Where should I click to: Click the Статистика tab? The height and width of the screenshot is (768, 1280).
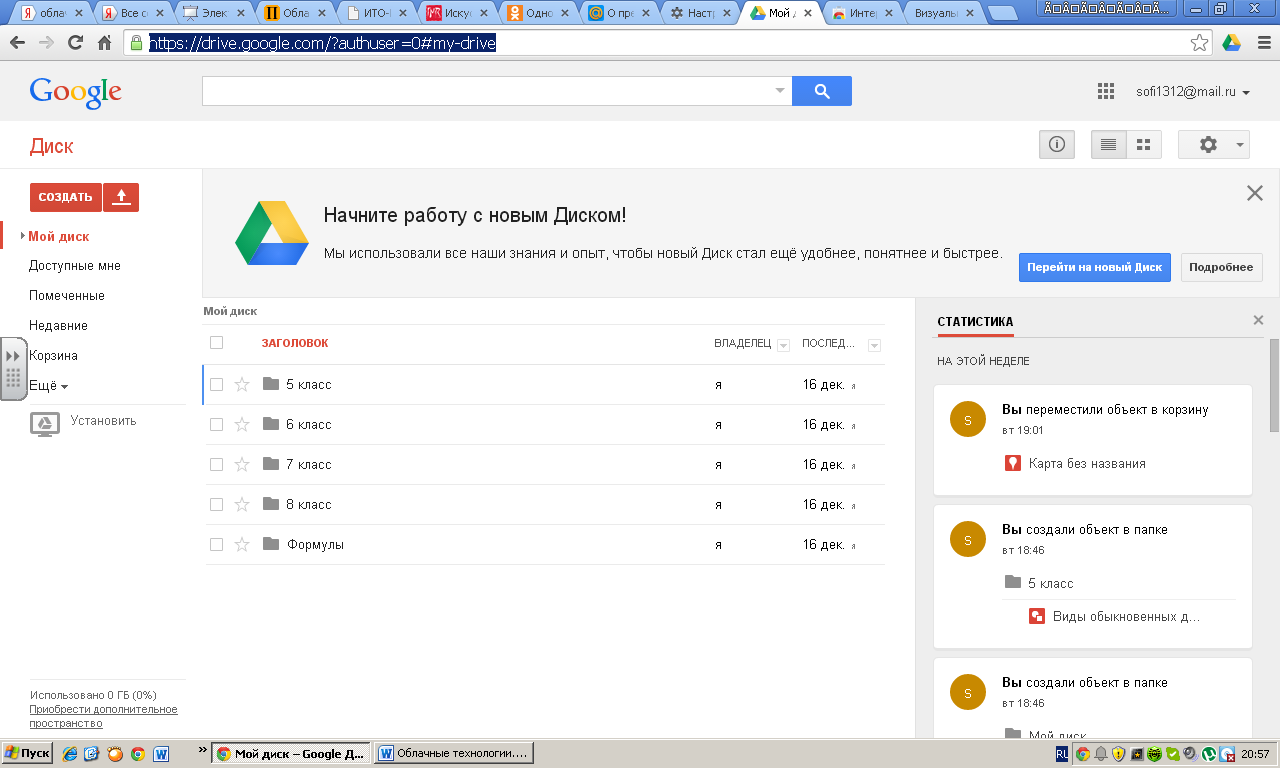point(975,321)
